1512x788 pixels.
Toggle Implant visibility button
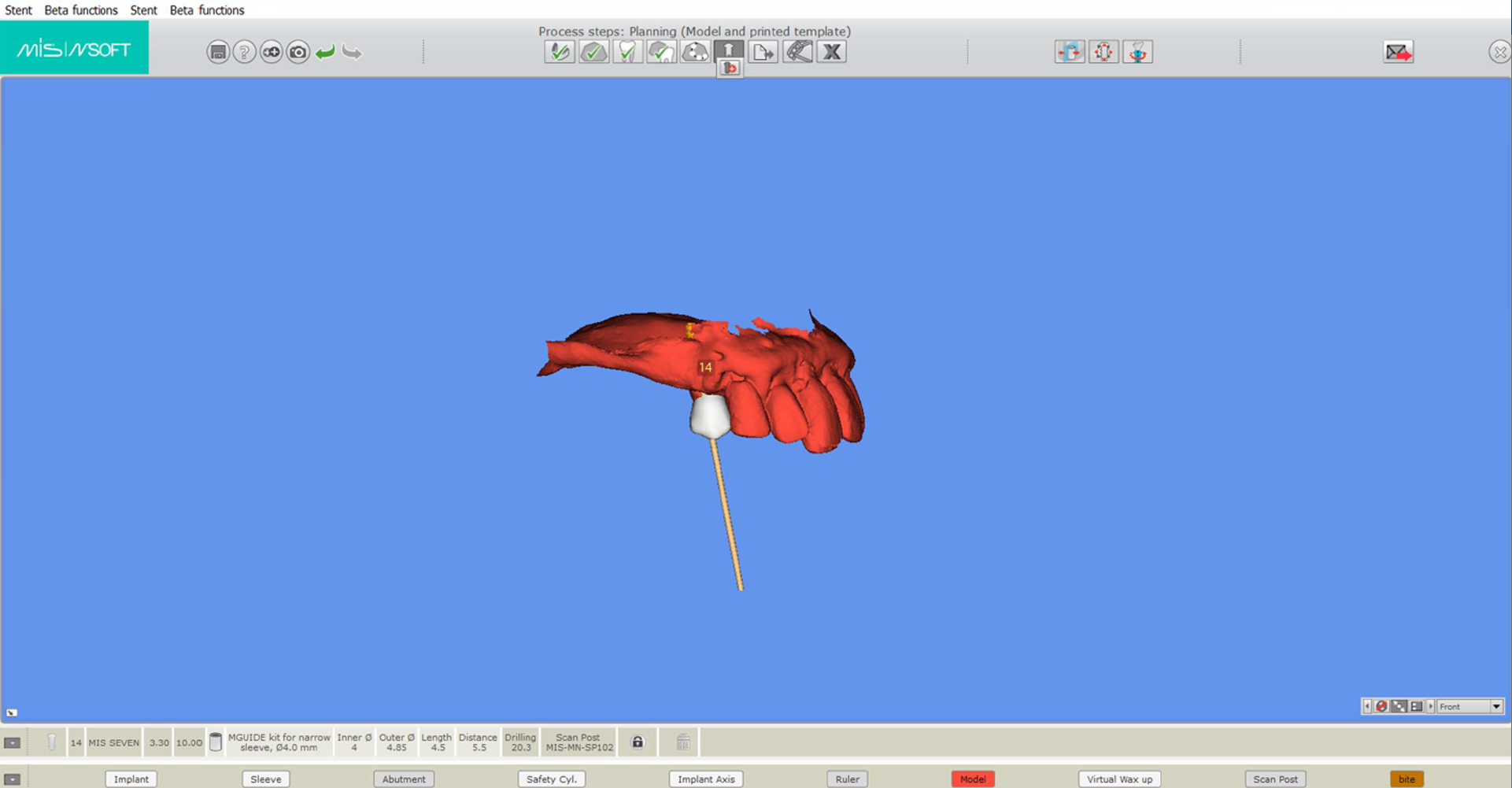pyautogui.click(x=131, y=779)
